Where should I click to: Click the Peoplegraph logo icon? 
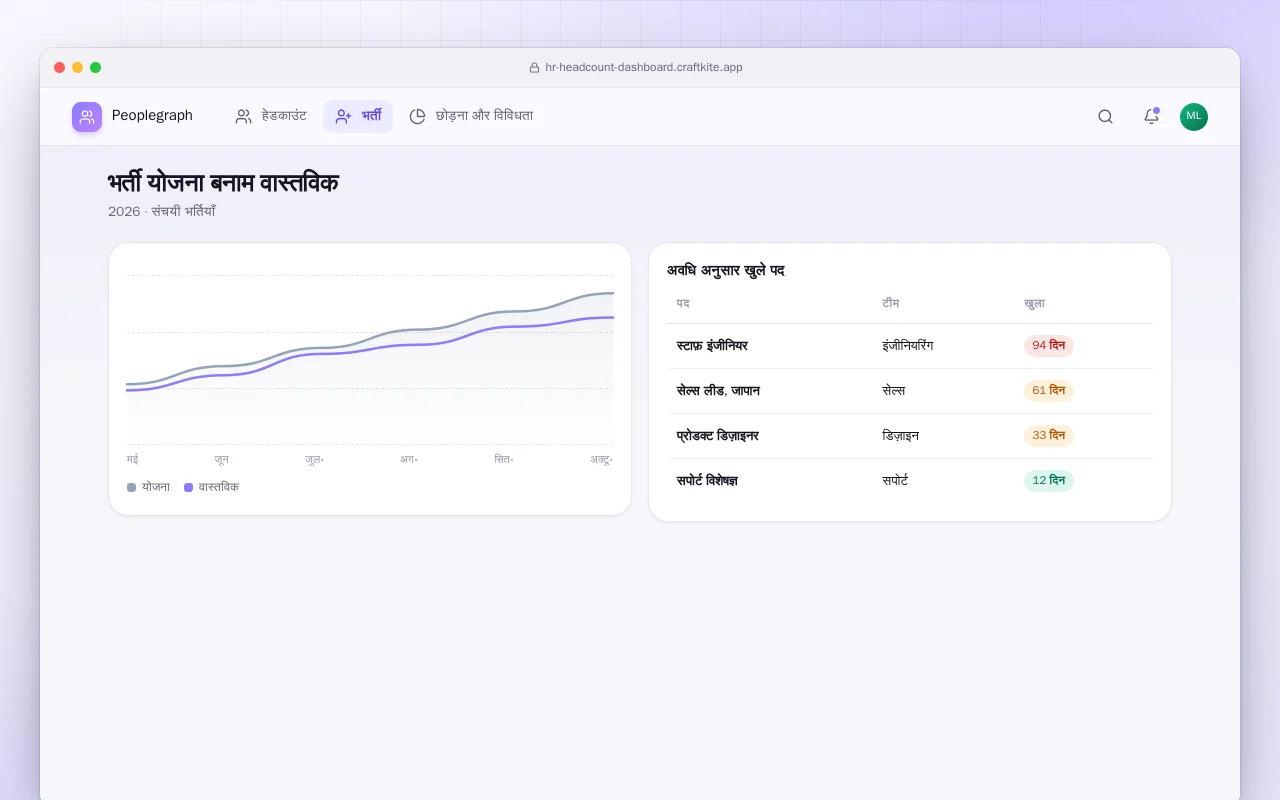(87, 117)
